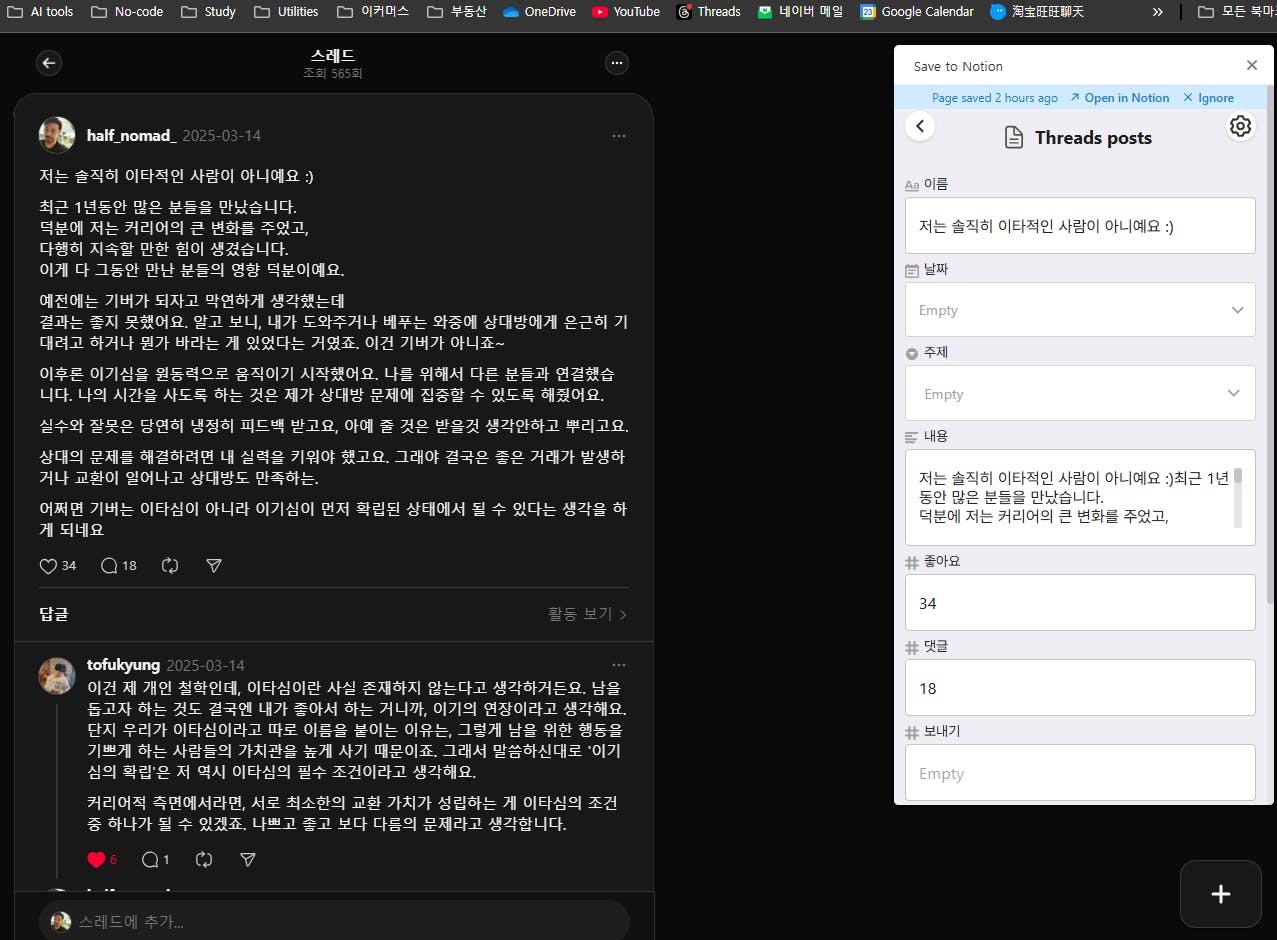This screenshot has width=1277, height=940.
Task: Edit the 좋아요 field showing 34
Action: tap(1080, 603)
